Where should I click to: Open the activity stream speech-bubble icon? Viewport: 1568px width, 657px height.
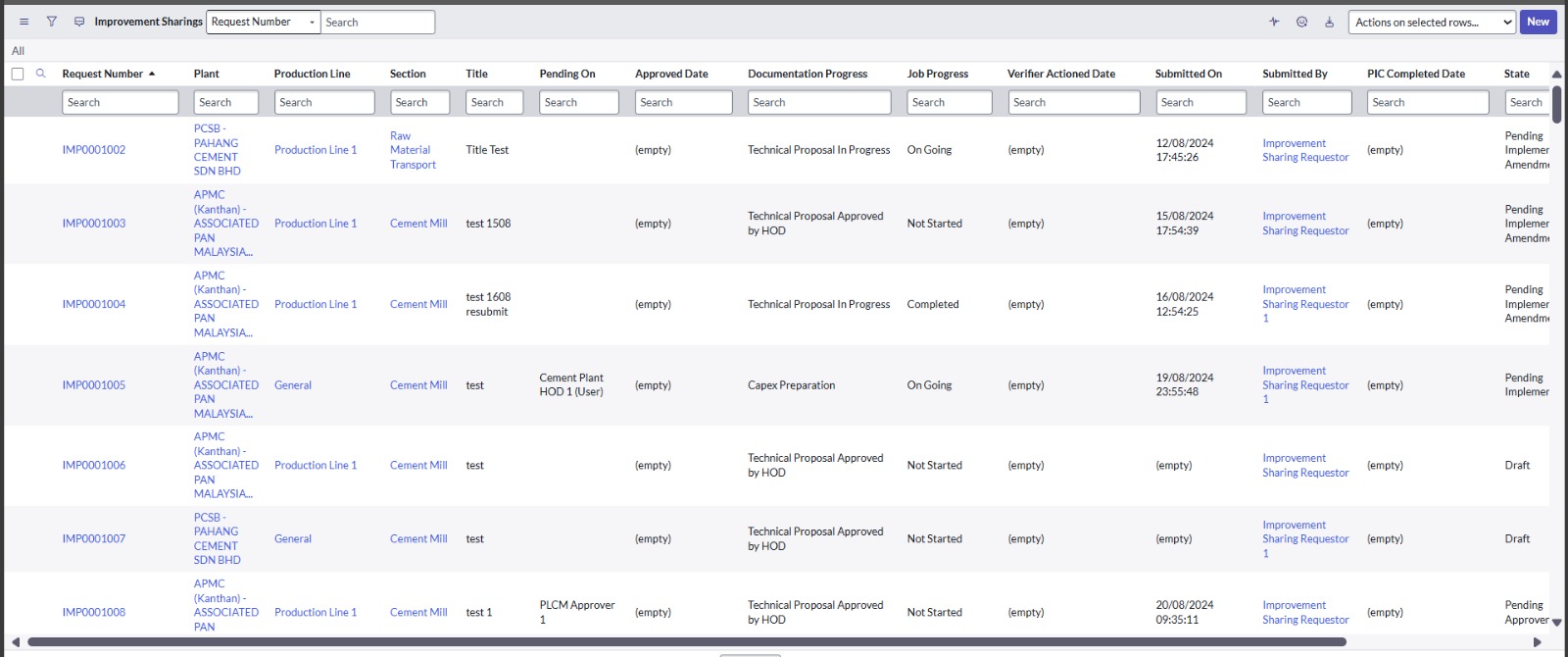point(79,22)
